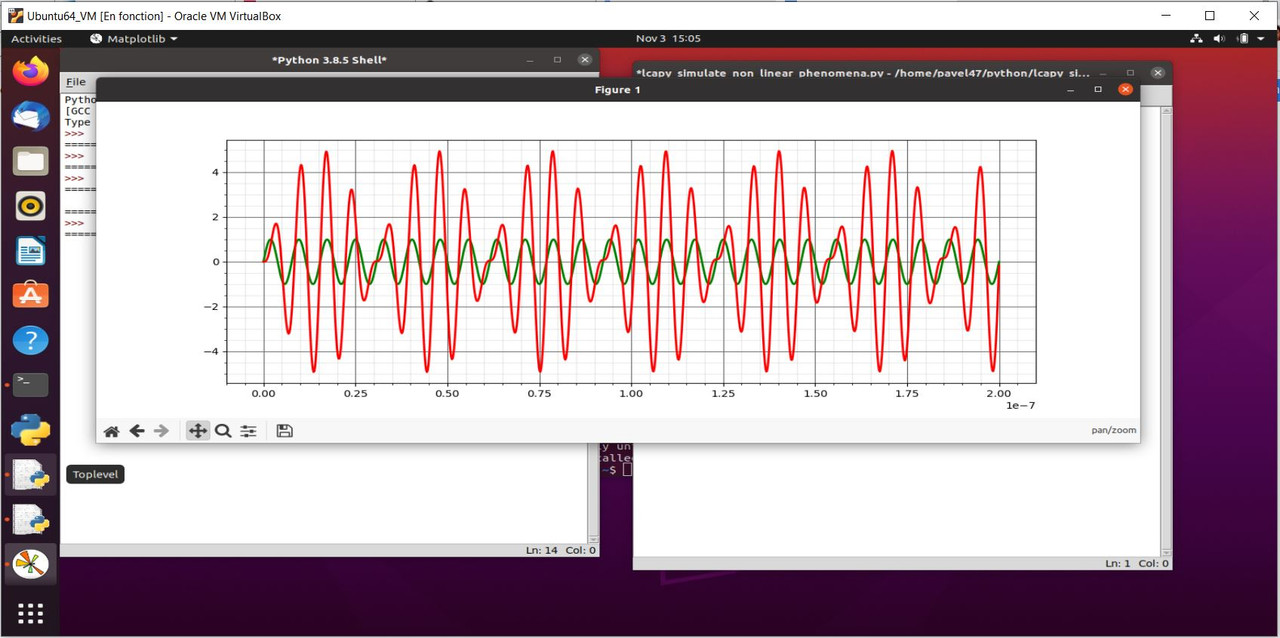Viewport: 1280px width, 638px height.
Task: Open LibreOffice Writer from the dock
Action: pos(30,251)
